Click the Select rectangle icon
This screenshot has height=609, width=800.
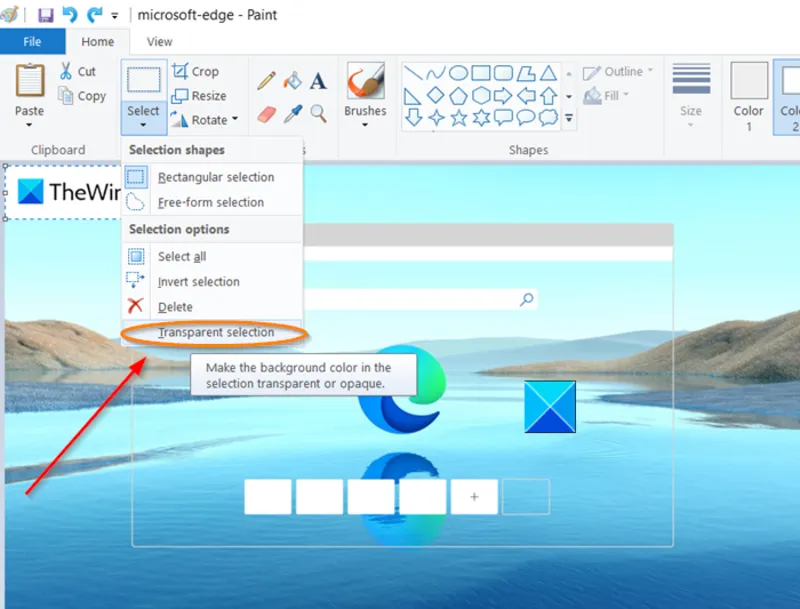pyautogui.click(x=143, y=80)
